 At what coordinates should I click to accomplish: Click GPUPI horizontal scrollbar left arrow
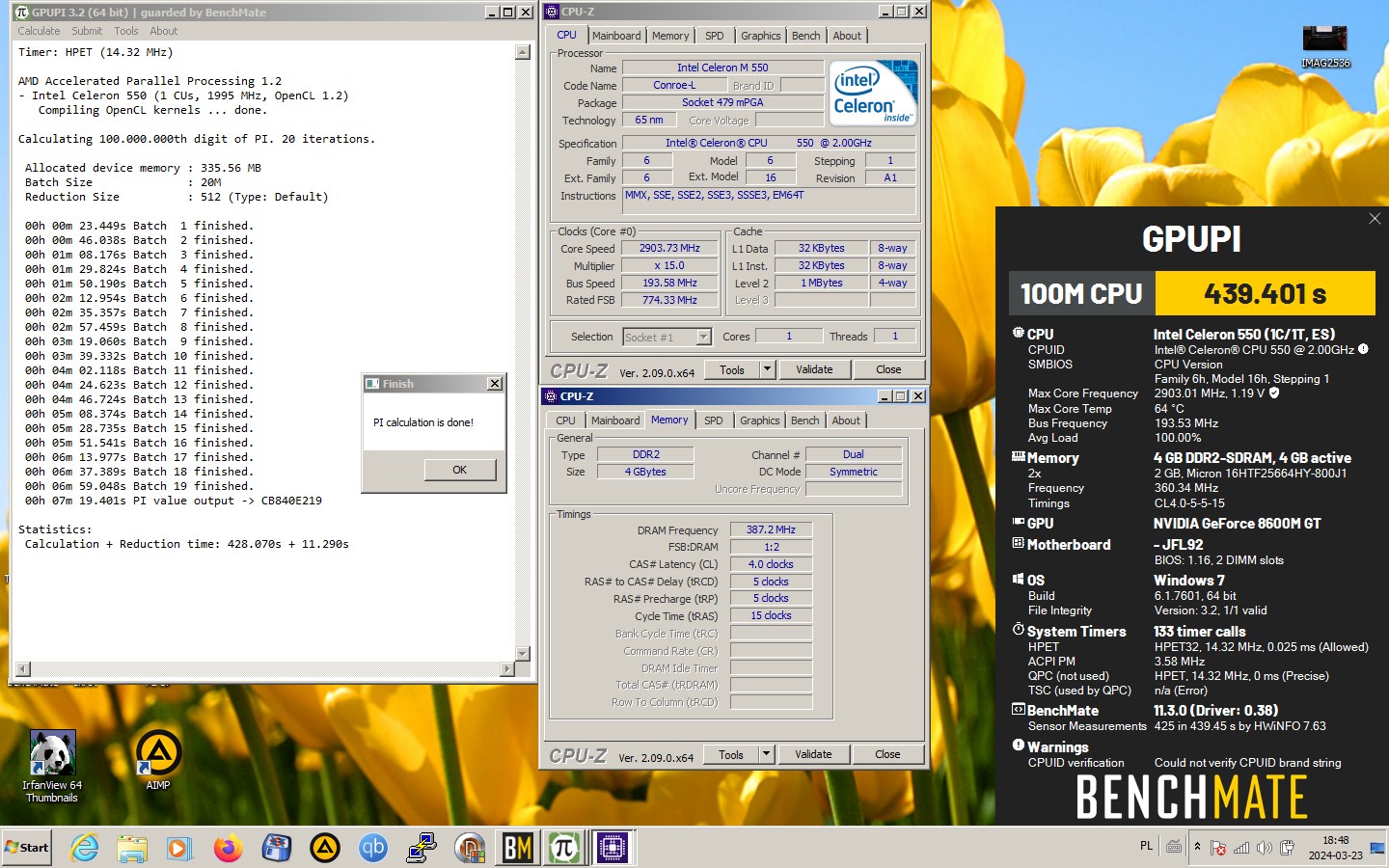click(23, 668)
